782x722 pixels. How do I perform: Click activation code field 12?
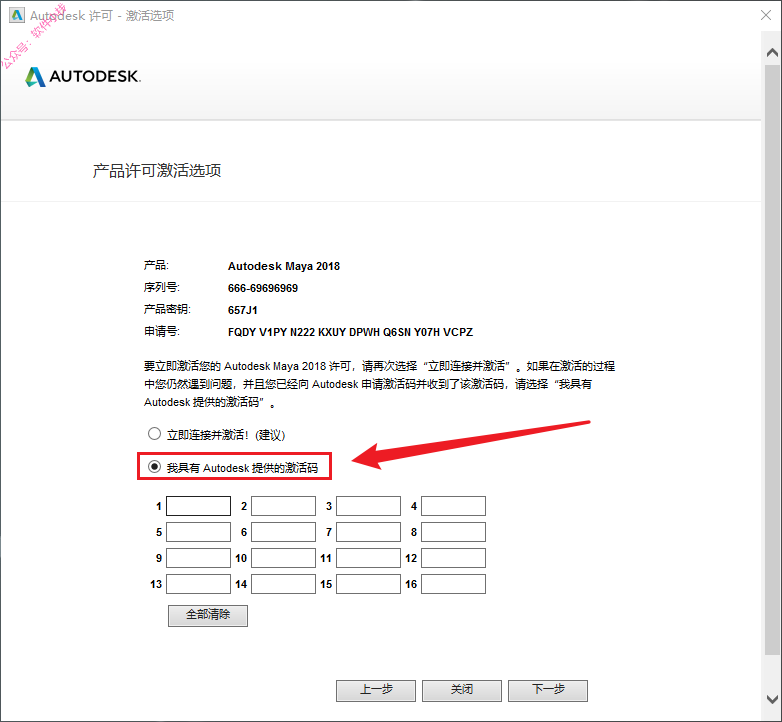pos(453,558)
